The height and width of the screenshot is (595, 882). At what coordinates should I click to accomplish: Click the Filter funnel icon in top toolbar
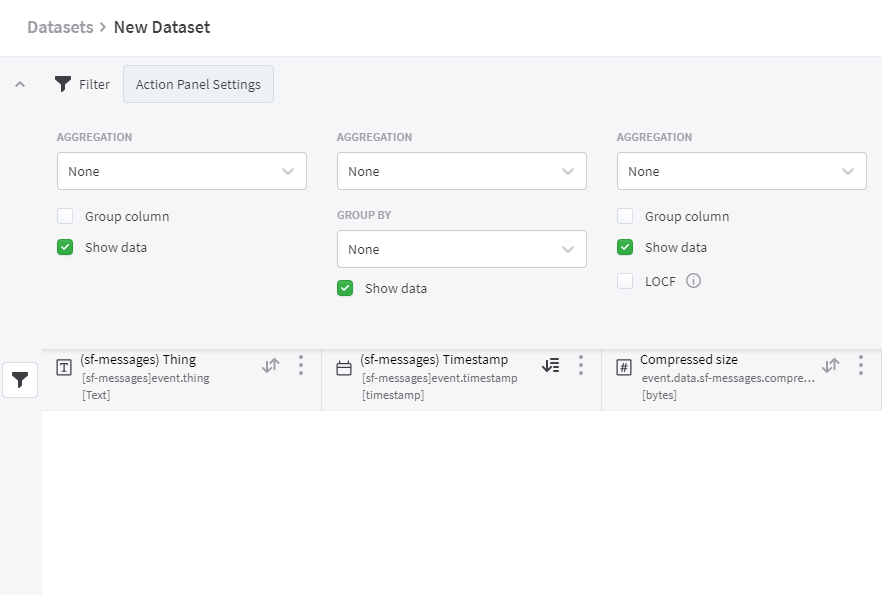pos(62,84)
